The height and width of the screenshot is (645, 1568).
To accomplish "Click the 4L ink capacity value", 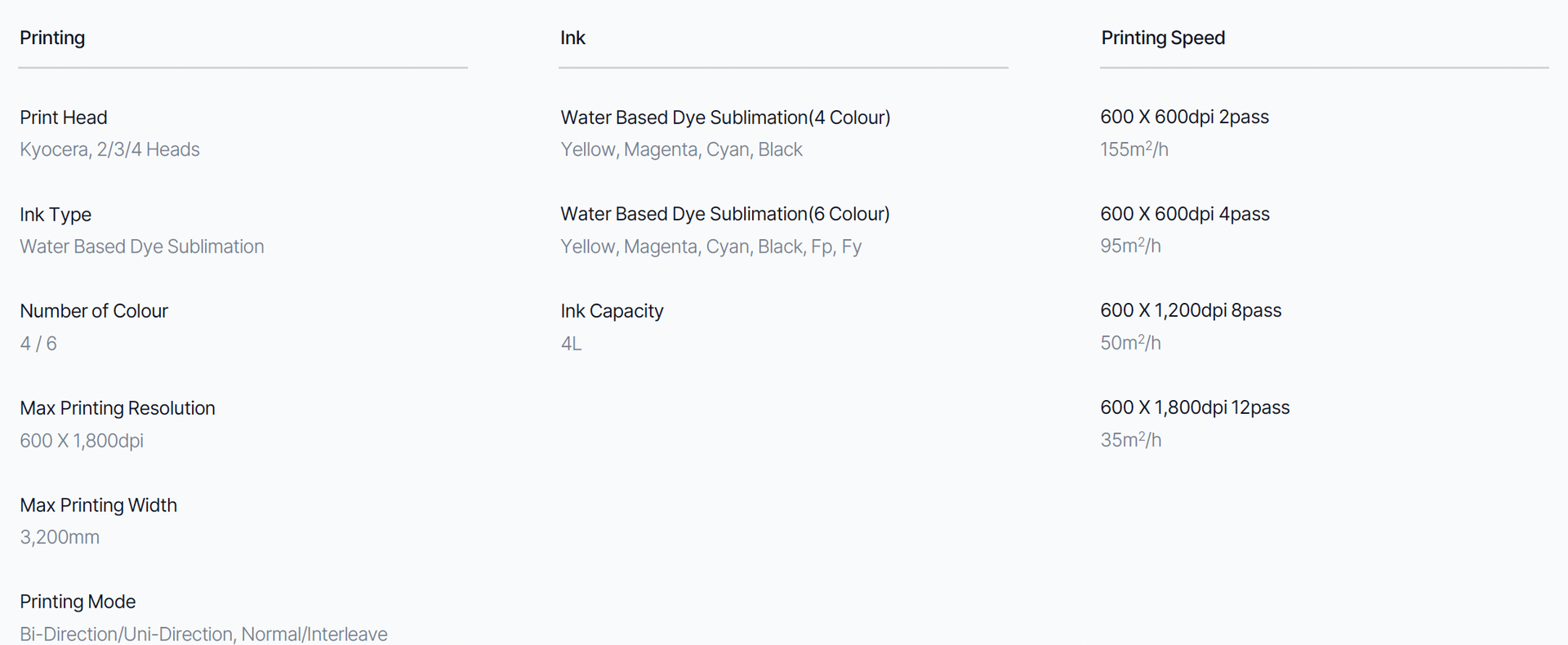I will pos(571,344).
